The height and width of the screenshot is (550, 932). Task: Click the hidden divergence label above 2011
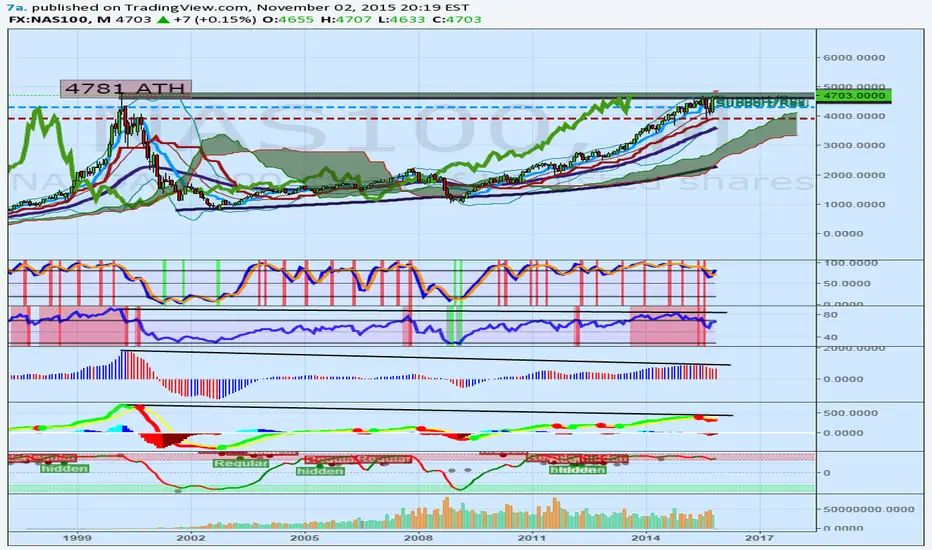coord(577,470)
